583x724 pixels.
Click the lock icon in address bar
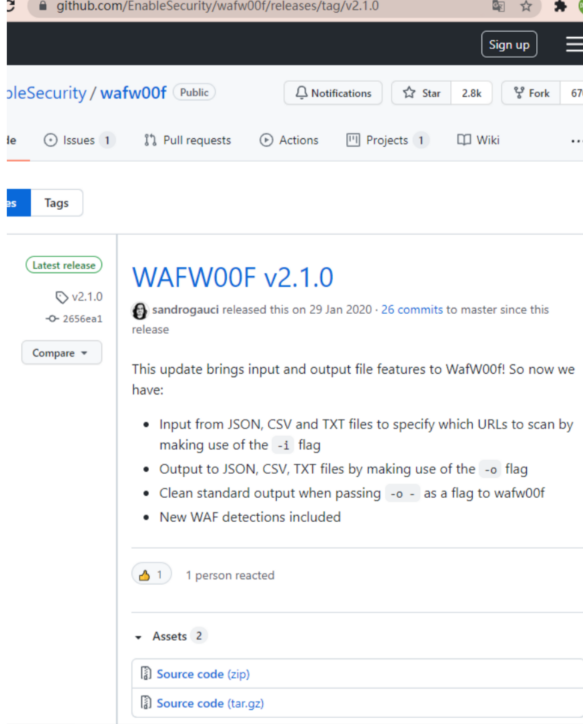click(x=42, y=6)
